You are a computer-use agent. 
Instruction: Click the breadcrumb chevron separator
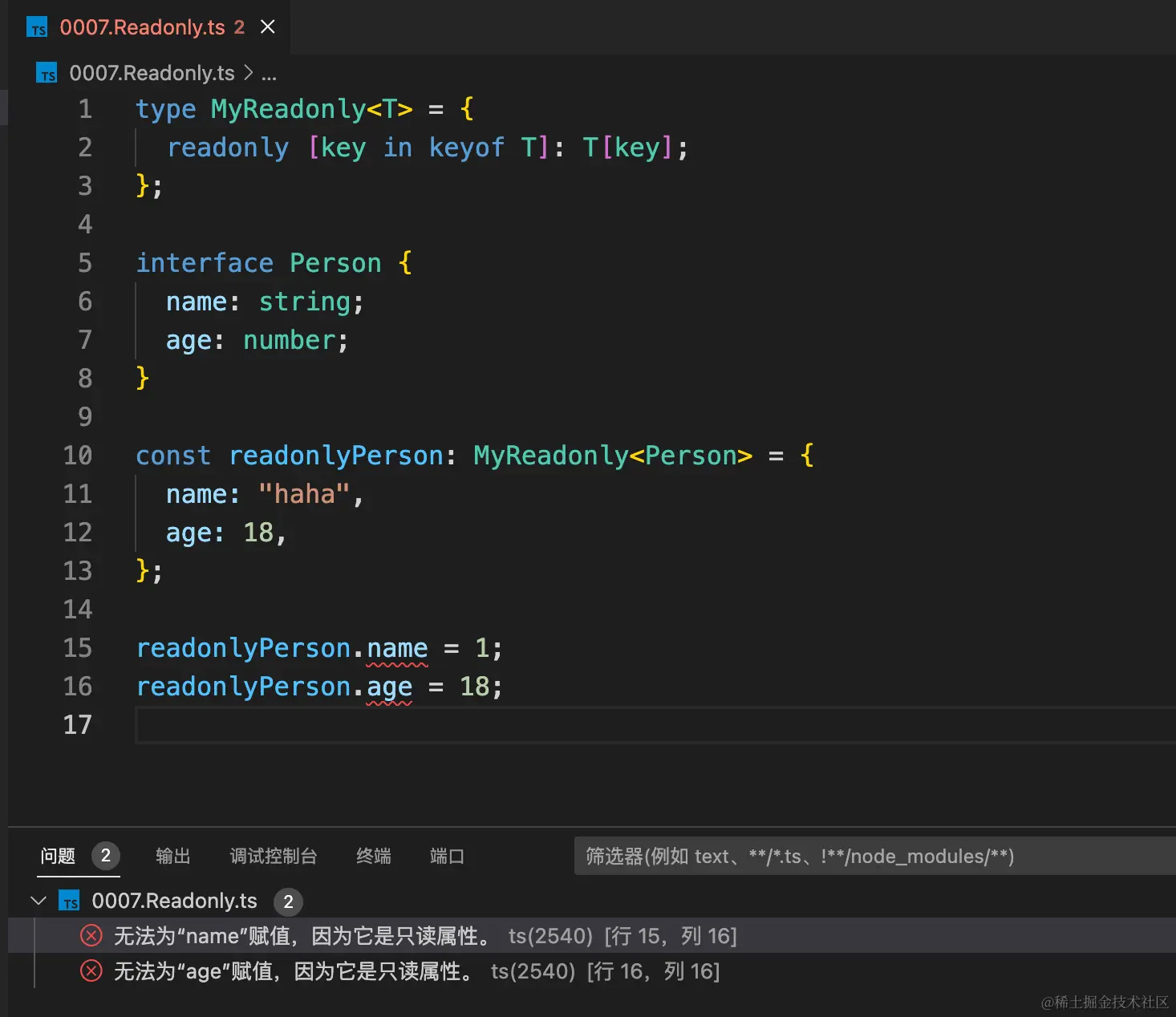click(x=248, y=73)
